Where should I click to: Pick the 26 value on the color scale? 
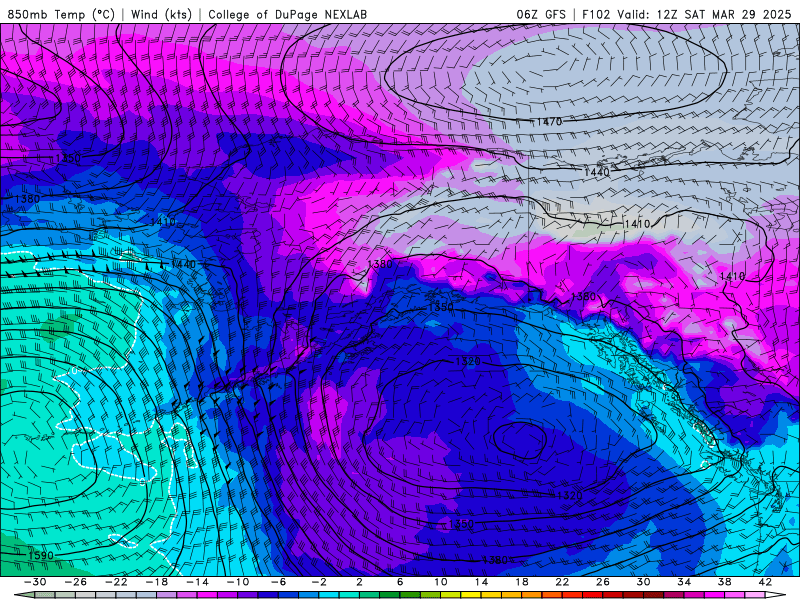click(x=603, y=582)
